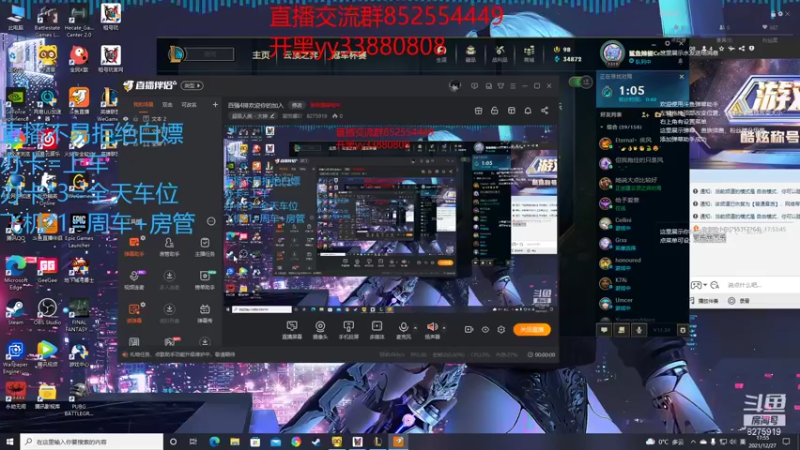The height and width of the screenshot is (450, 800).
Task: Select the 我的场景 scene tab
Action: pos(143,105)
